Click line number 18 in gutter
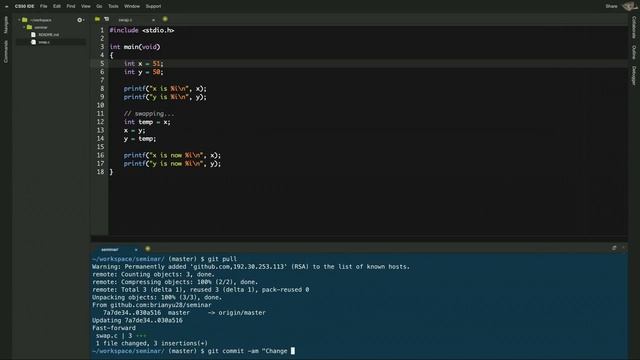 pyautogui.click(x=100, y=172)
